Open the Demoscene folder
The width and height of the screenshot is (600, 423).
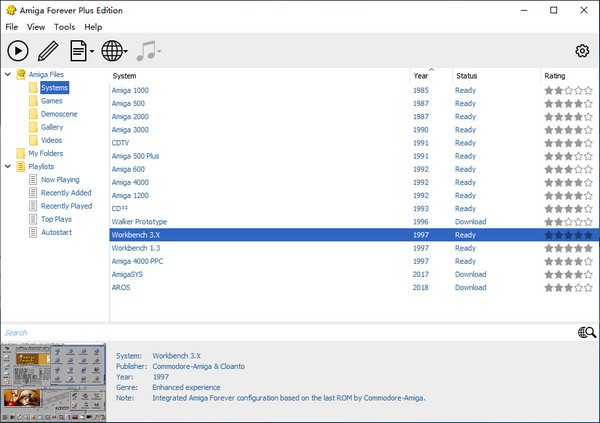(x=58, y=114)
